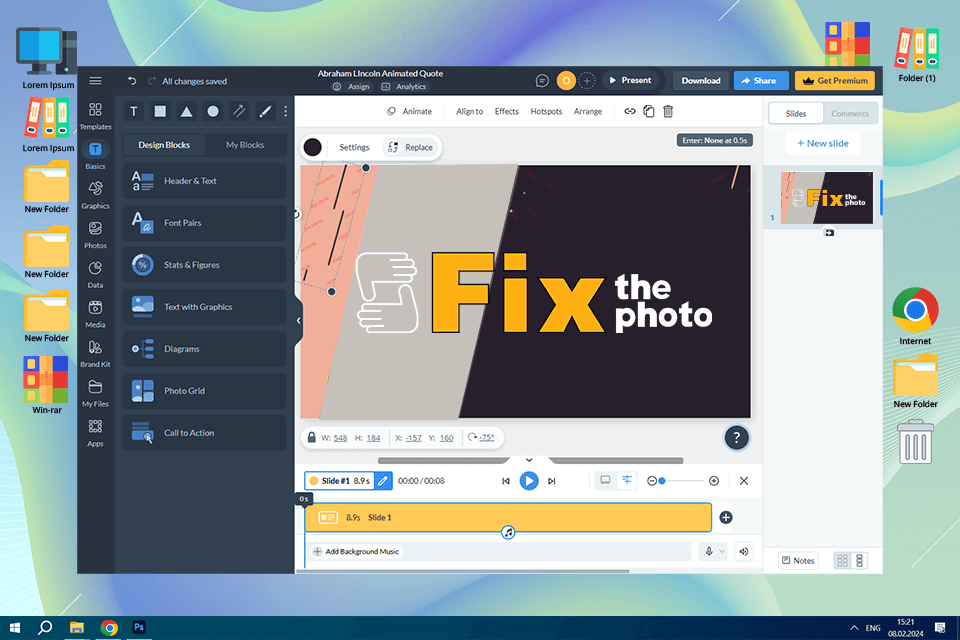Add collaborator plus icon
Image resolution: width=960 pixels, height=640 pixels.
587,81
